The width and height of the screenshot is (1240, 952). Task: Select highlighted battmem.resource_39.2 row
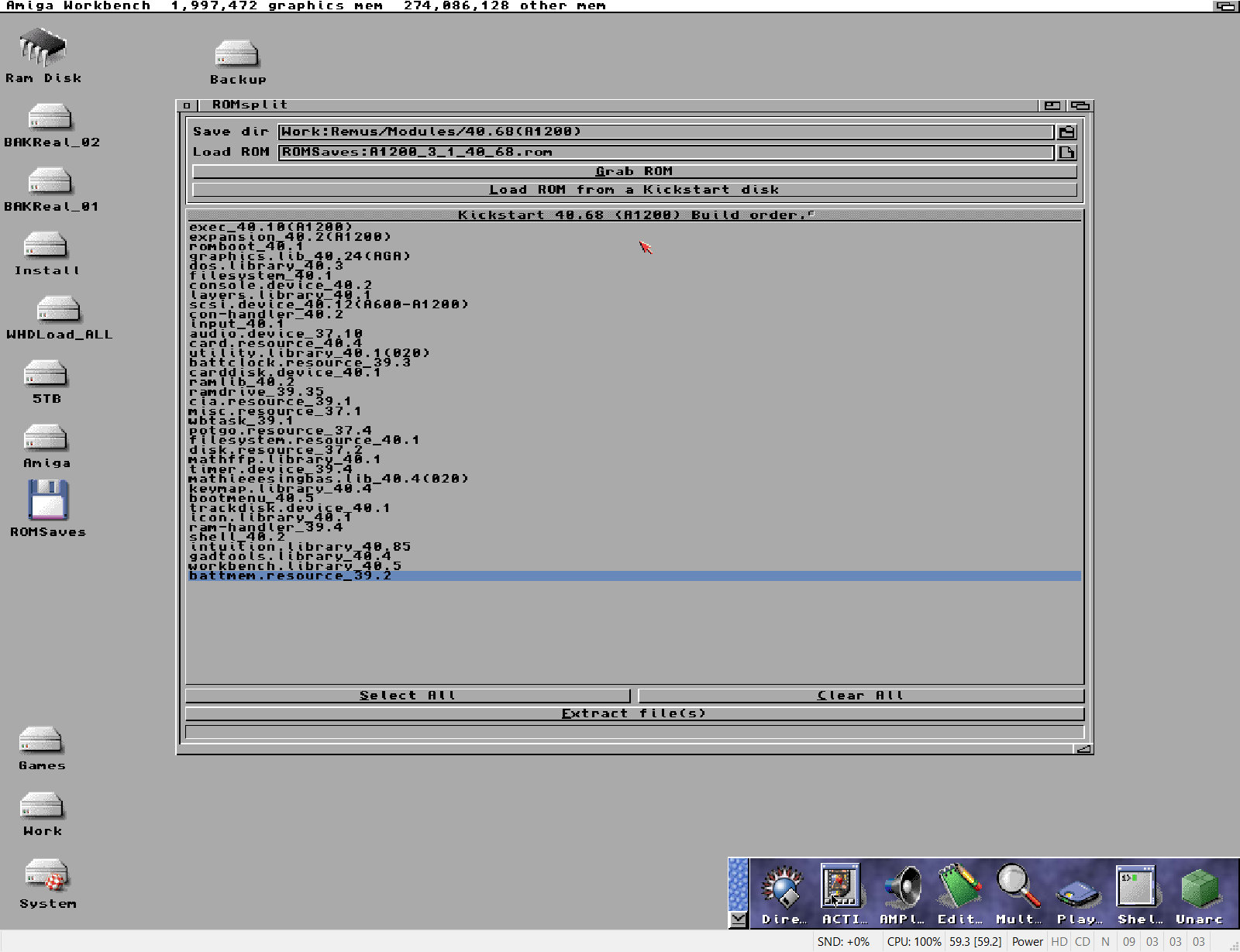tap(634, 576)
